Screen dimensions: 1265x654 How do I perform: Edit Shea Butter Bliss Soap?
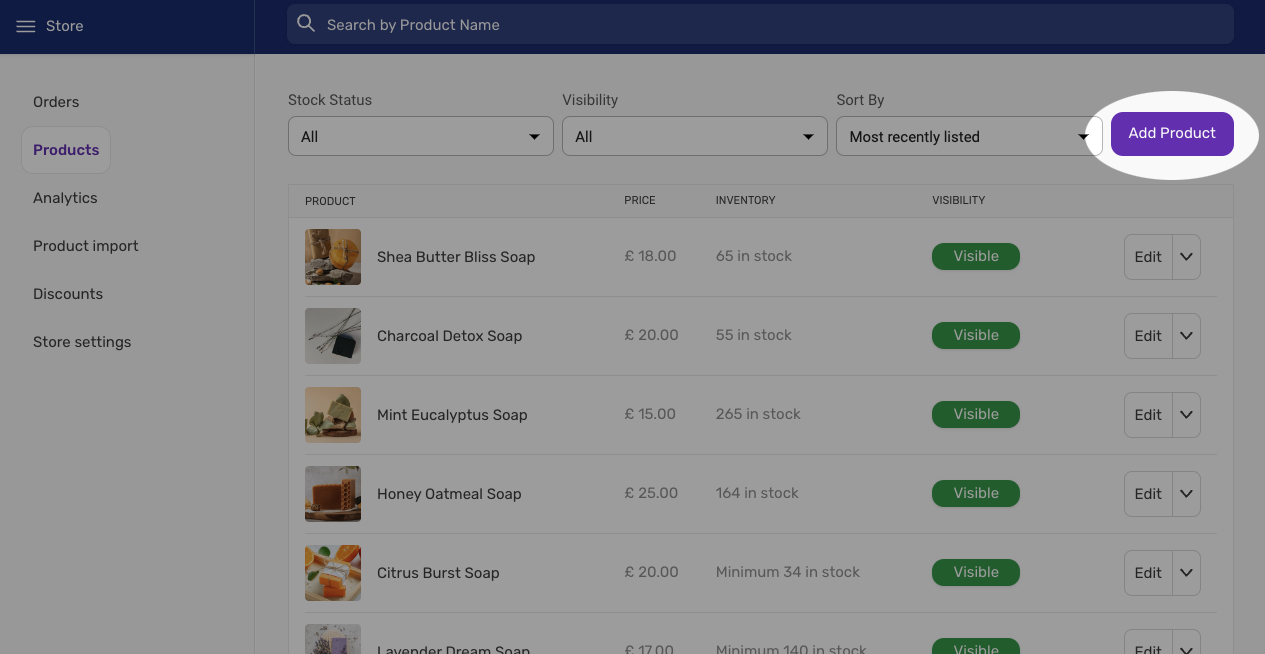1148,257
